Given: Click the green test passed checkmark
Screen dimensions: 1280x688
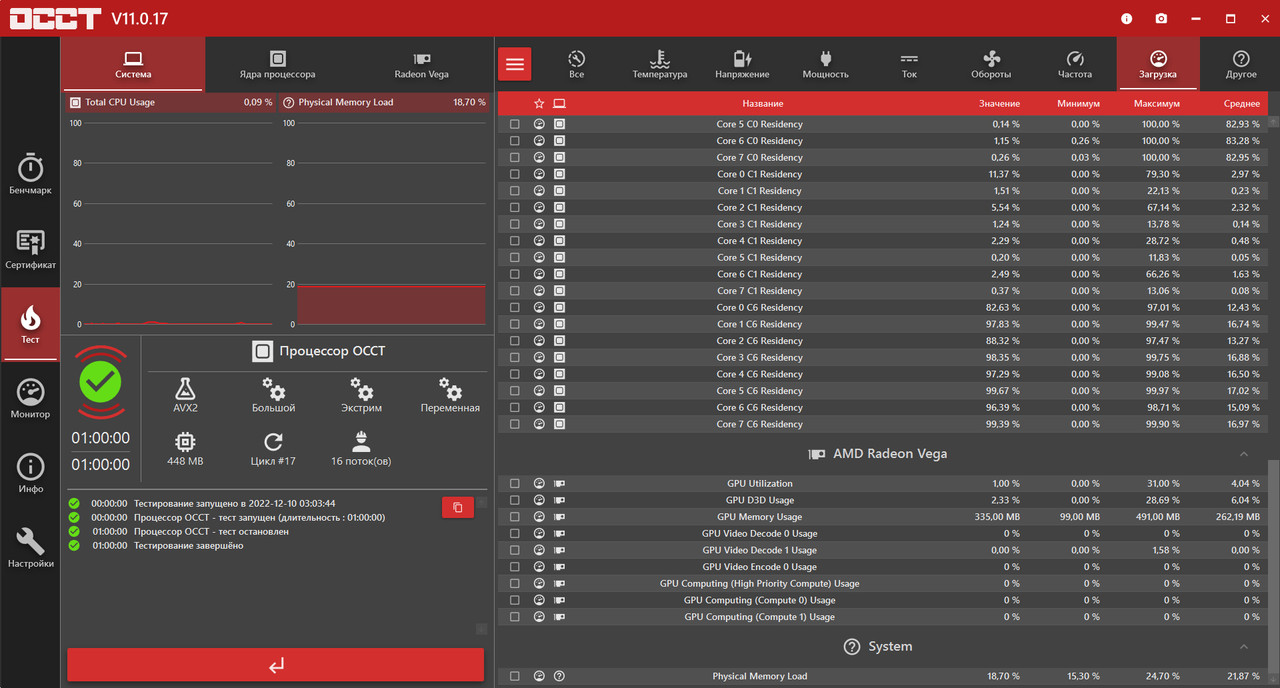Looking at the screenshot, I should pos(100,381).
